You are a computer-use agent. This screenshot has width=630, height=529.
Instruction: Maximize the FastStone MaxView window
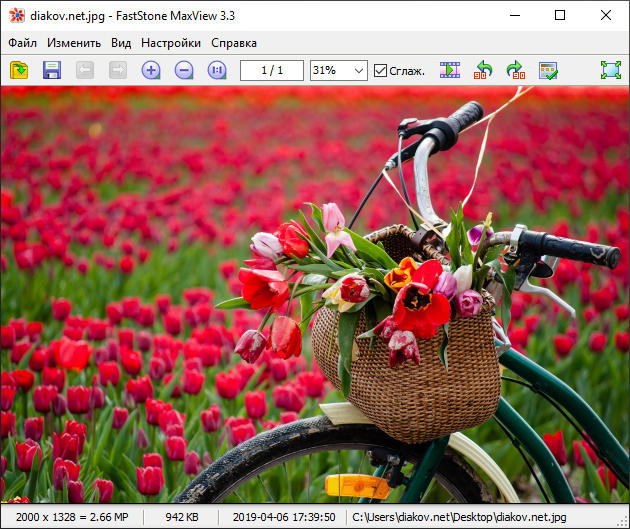[x=560, y=16]
